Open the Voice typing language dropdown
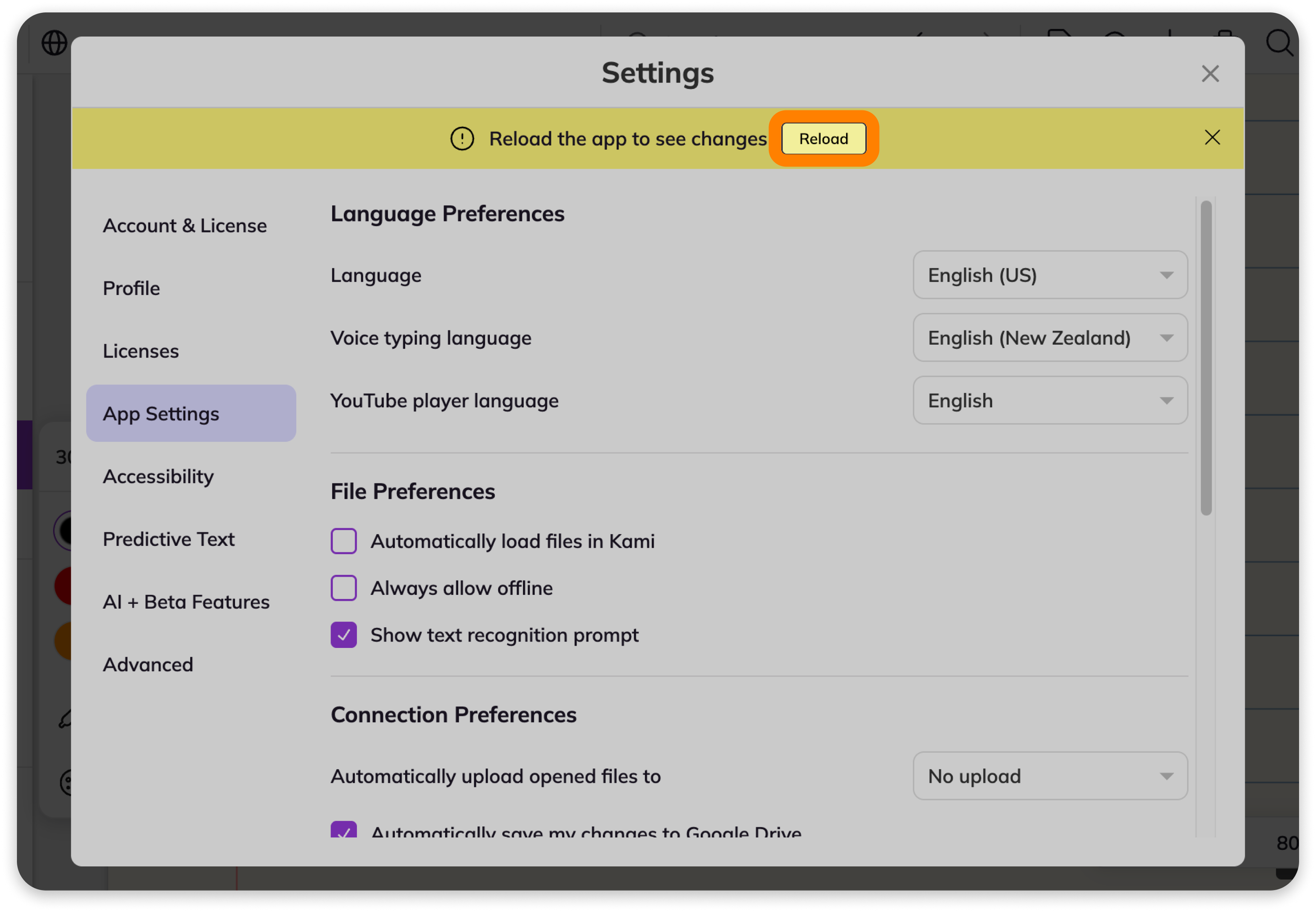Screen dimensions: 1316x912 [1050, 338]
